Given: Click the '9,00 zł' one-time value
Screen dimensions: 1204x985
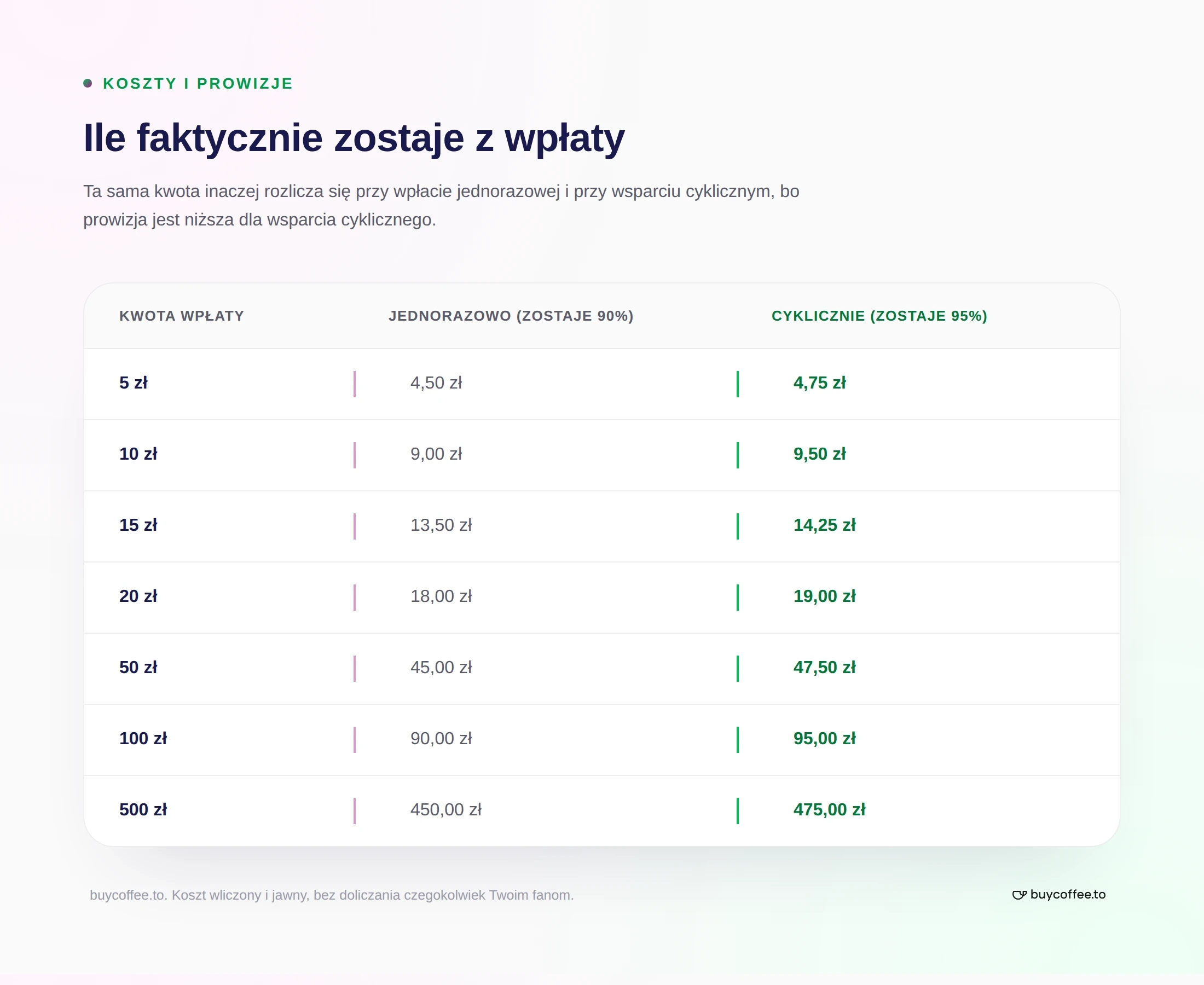Looking at the screenshot, I should pos(436,454).
